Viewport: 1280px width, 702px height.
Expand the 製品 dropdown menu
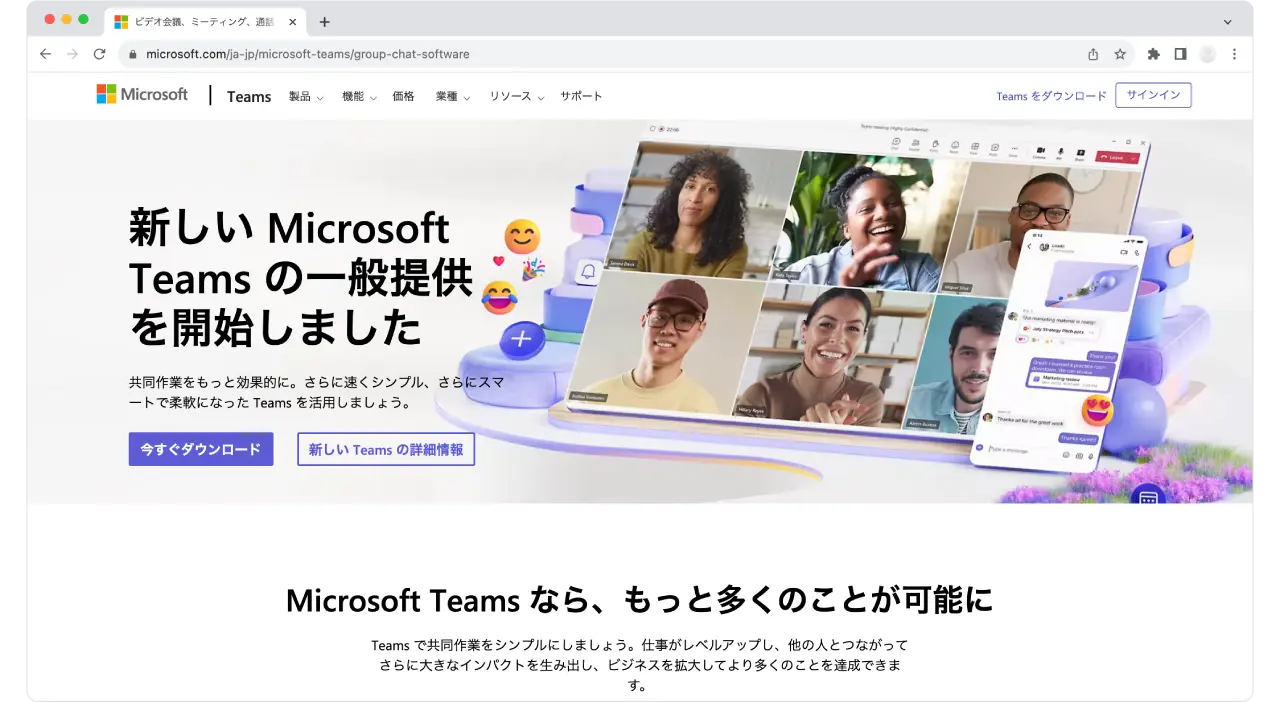point(306,97)
